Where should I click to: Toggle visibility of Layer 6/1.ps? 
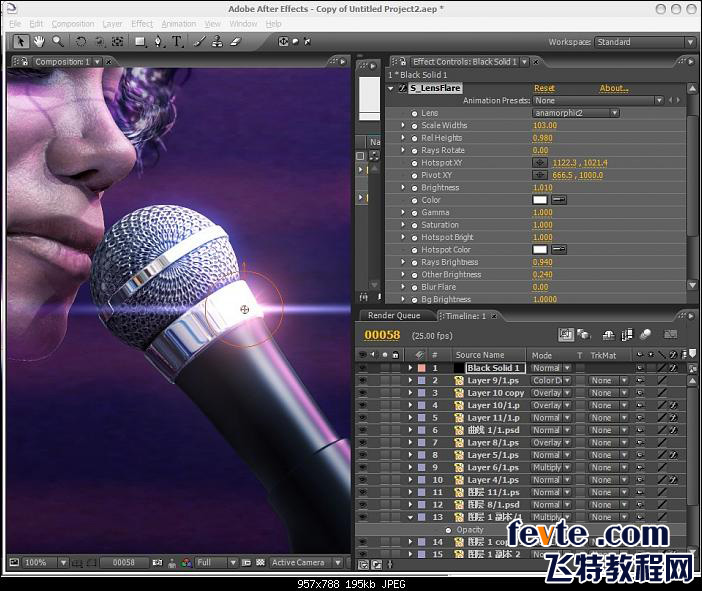pyautogui.click(x=363, y=467)
